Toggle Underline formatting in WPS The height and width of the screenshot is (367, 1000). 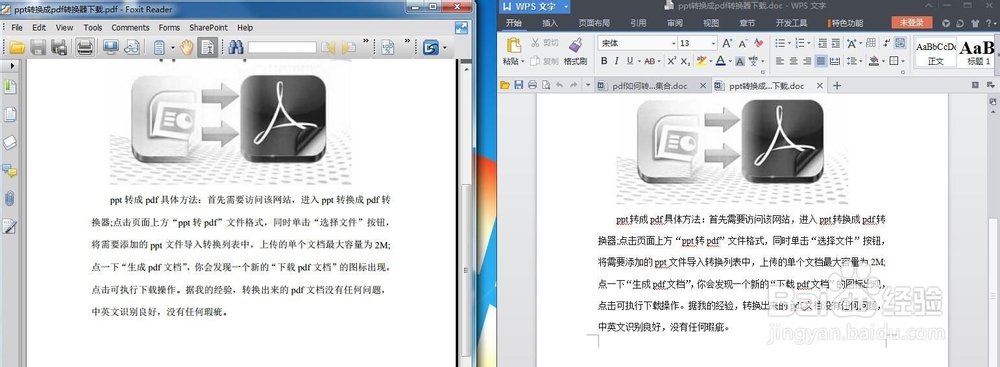629,61
